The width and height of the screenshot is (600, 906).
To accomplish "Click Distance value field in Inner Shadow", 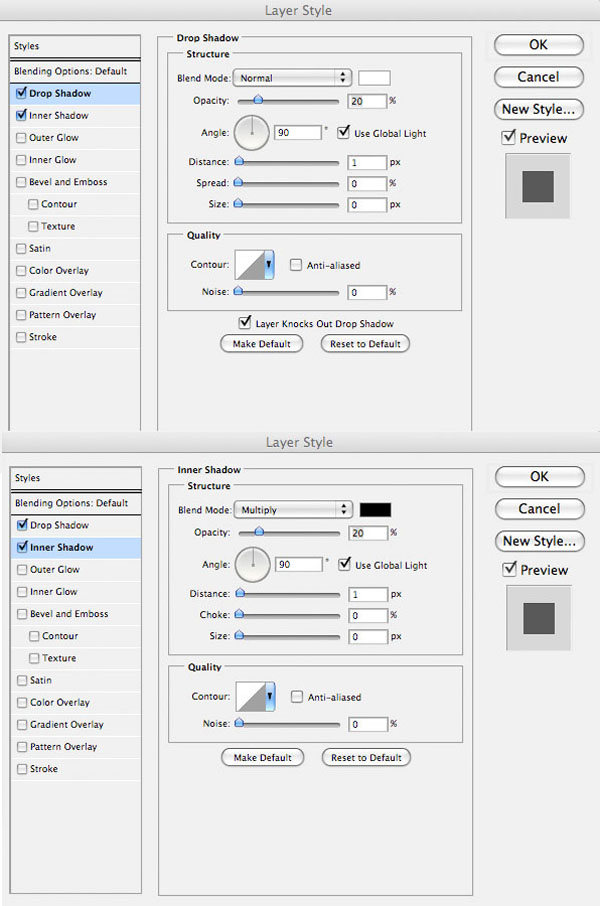I will click(368, 594).
